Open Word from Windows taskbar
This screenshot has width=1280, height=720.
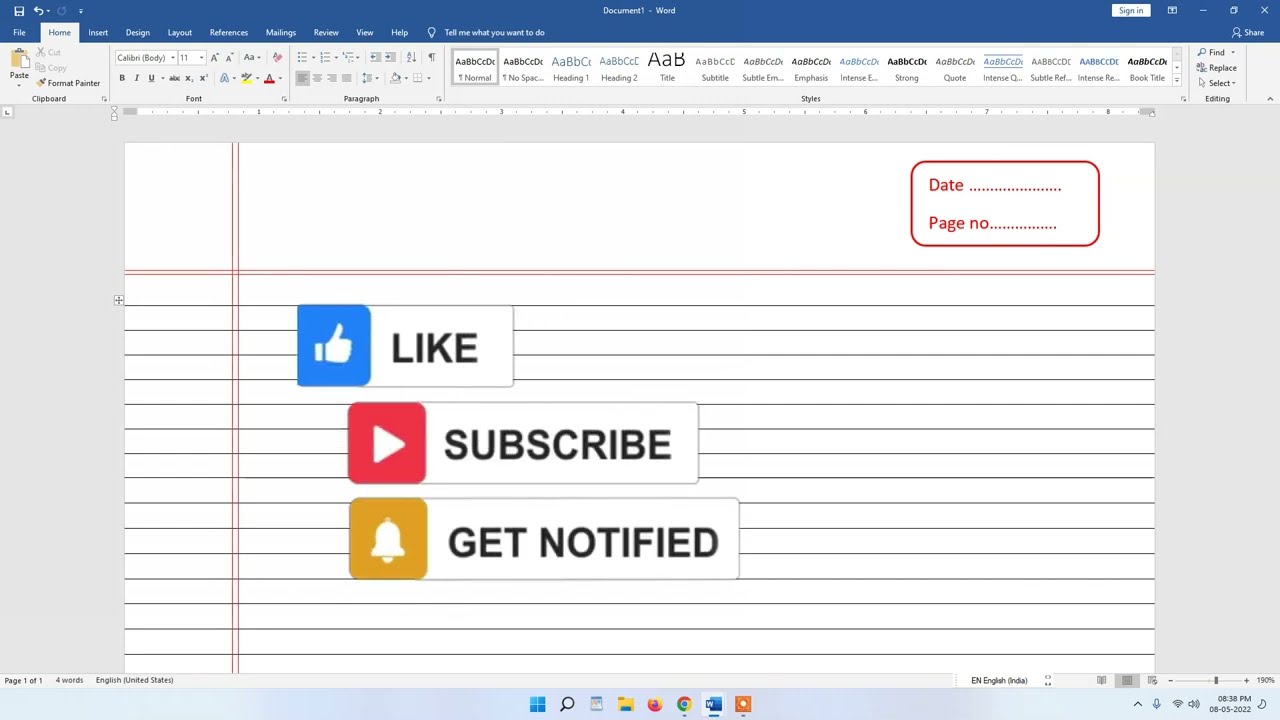point(713,704)
